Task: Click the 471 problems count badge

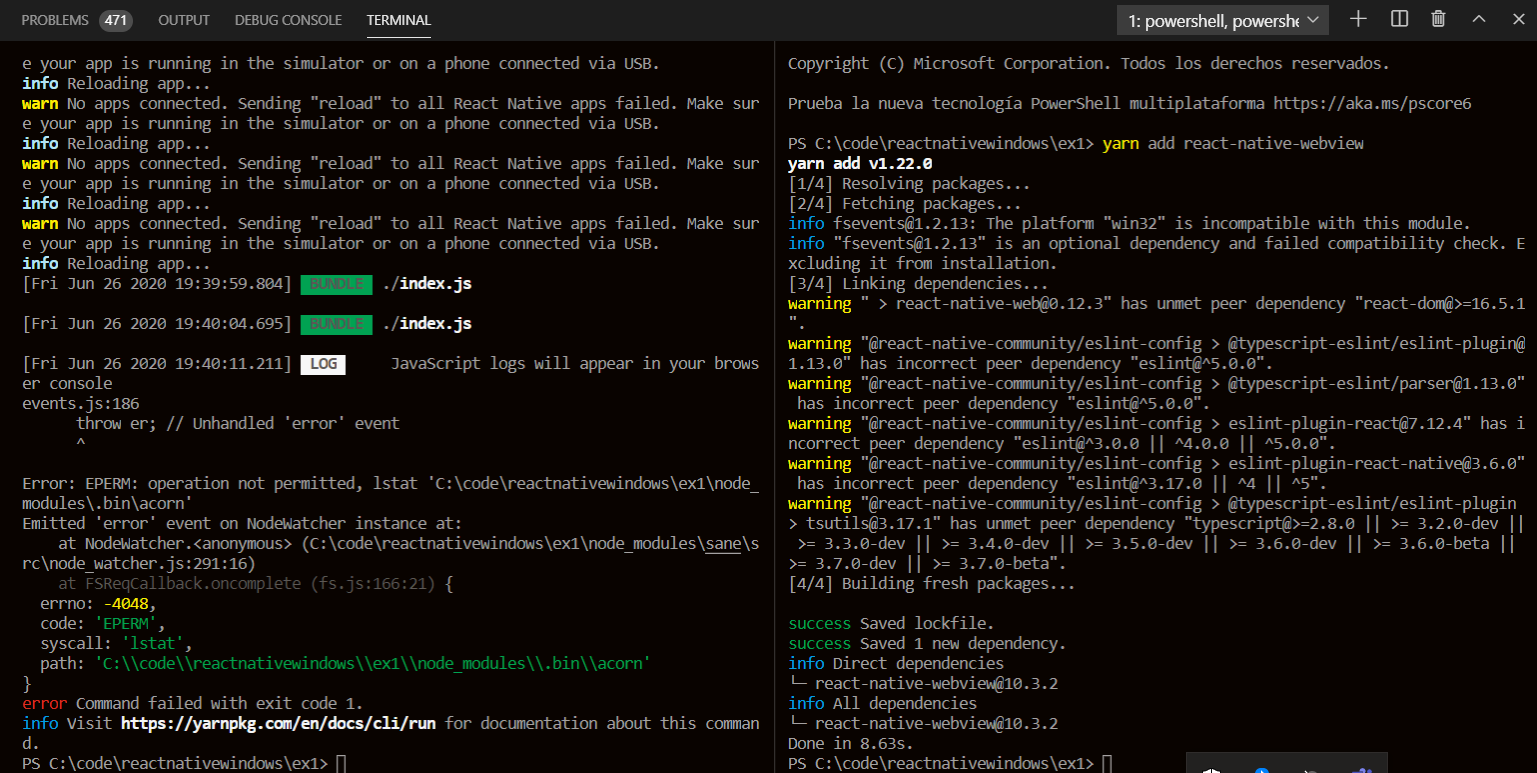Action: click(x=117, y=19)
